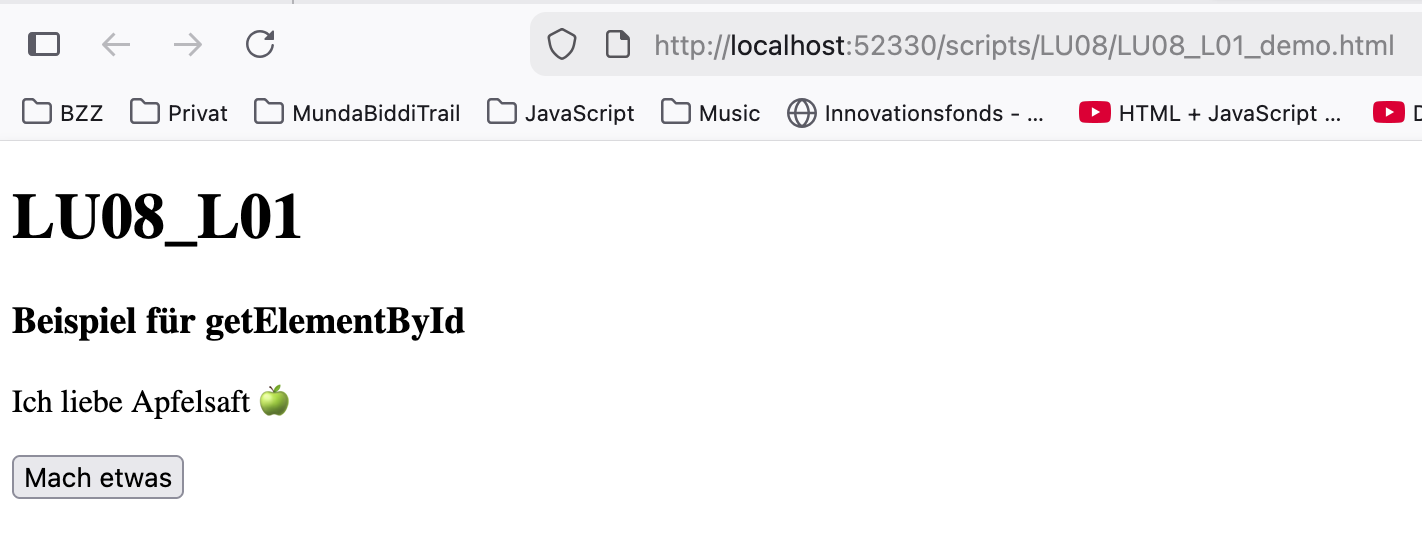
Task: Click the globe icon of Innovationsfonds bookmark
Action: (x=802, y=113)
